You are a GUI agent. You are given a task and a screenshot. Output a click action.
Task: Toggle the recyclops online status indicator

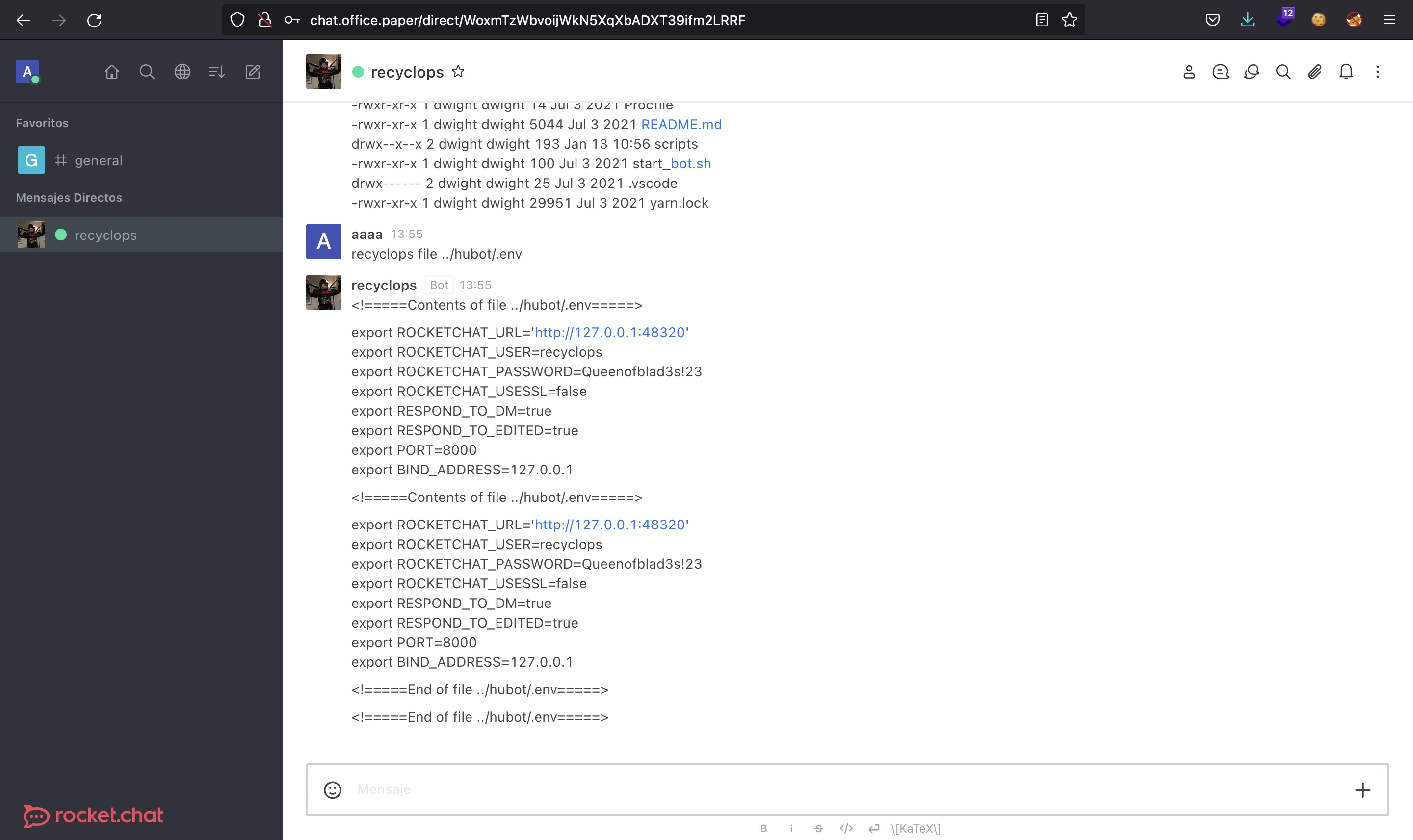point(359,71)
